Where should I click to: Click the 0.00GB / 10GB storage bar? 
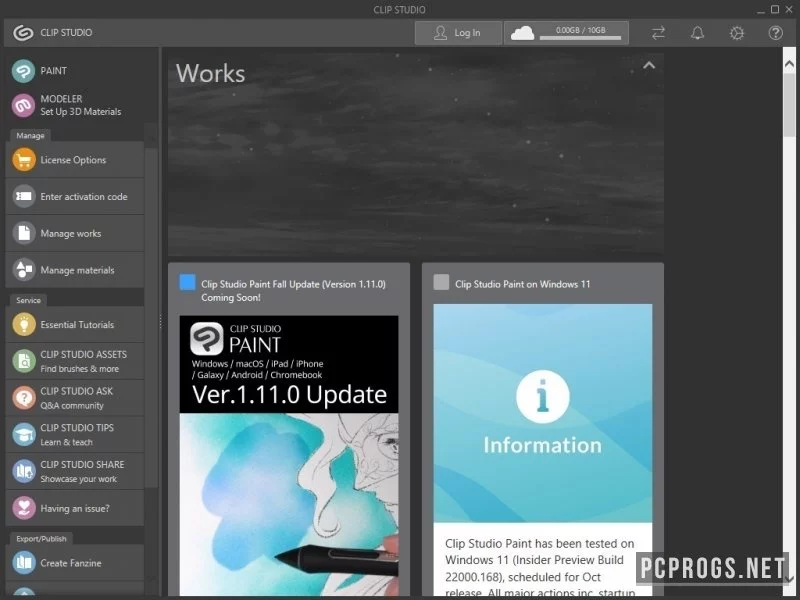coord(581,33)
